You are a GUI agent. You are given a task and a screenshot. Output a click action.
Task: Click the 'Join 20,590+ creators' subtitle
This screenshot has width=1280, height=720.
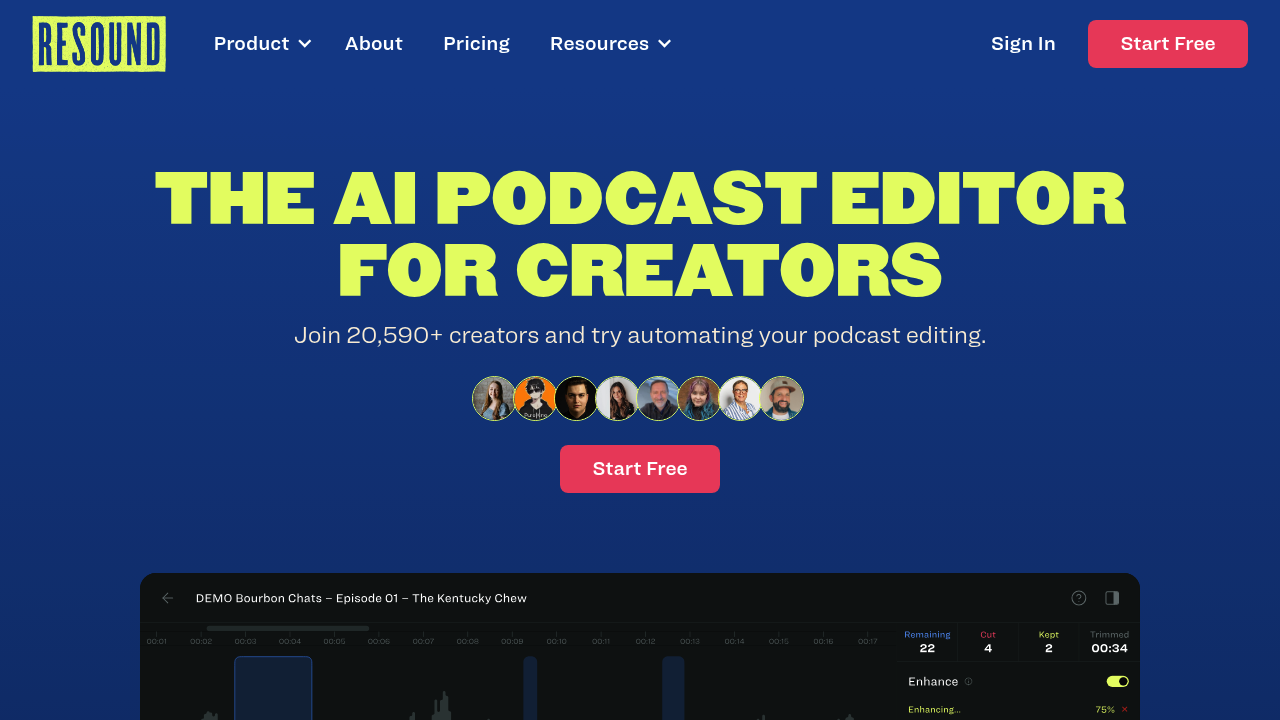(640, 335)
